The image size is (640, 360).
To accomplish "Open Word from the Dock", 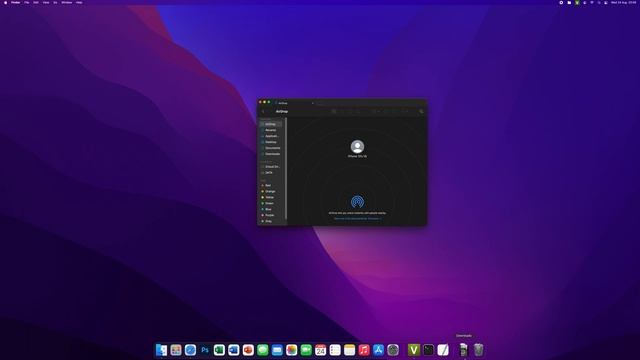I will [234, 350].
